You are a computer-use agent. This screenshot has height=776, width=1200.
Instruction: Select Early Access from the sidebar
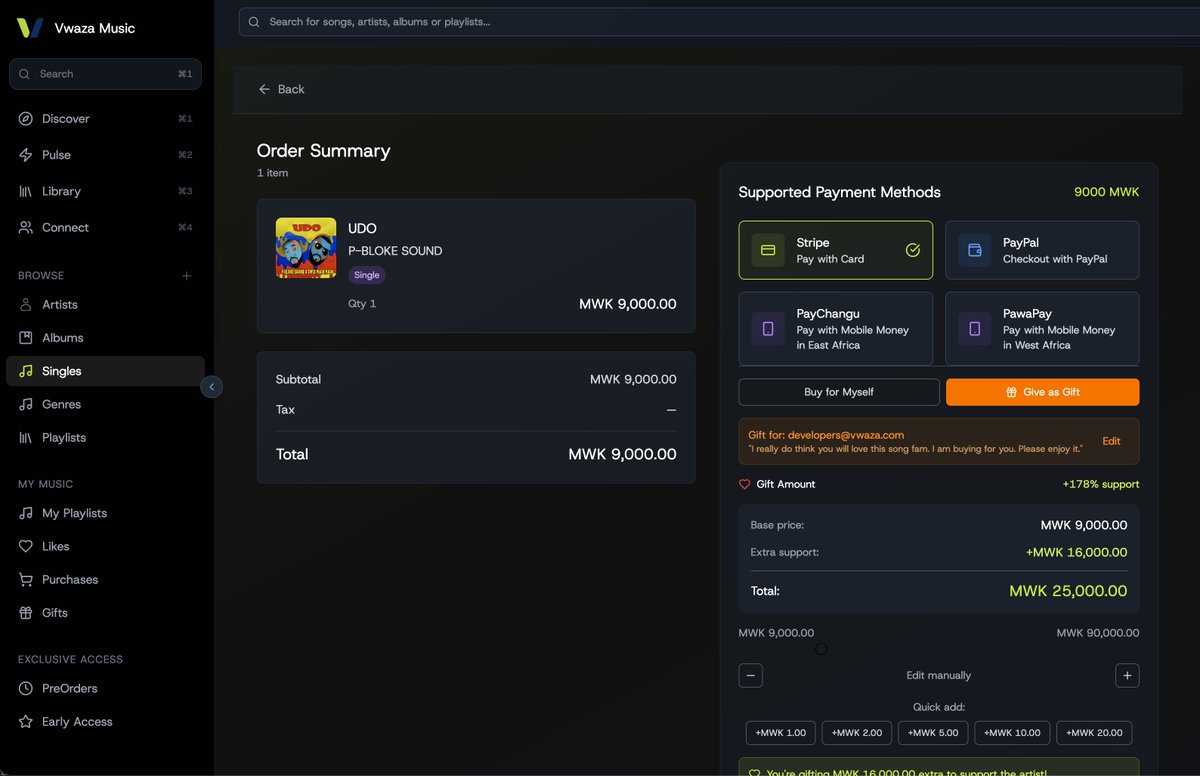[74, 721]
